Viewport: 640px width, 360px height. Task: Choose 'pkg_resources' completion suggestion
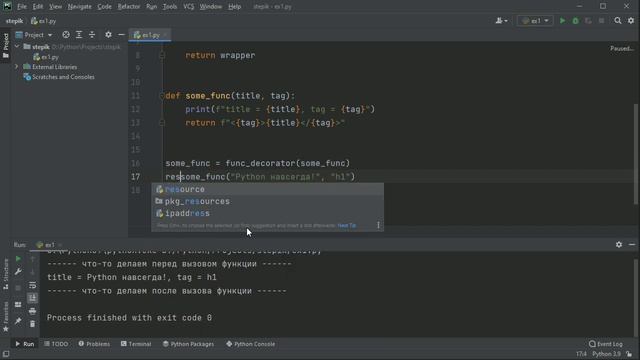click(x=267, y=201)
